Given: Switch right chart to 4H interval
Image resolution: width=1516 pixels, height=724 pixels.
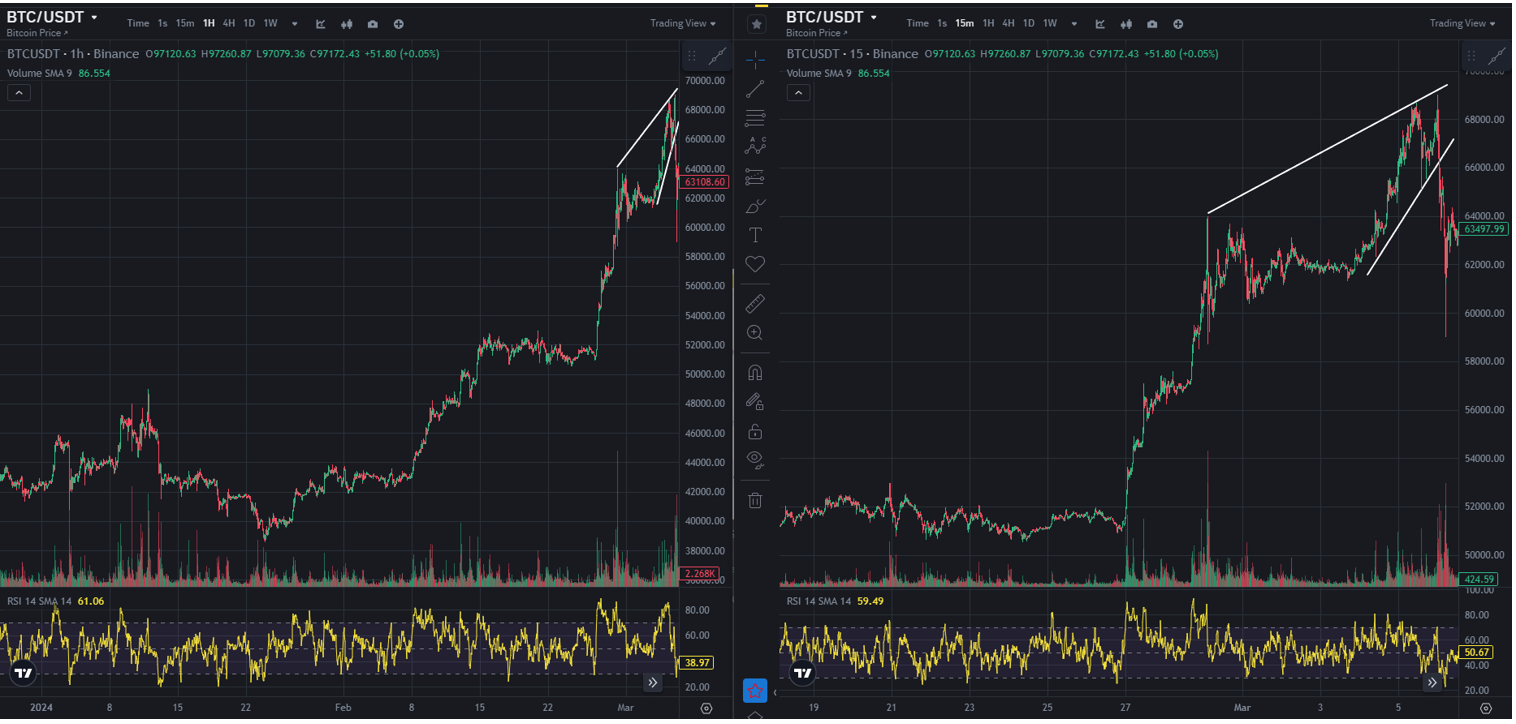Looking at the screenshot, I should point(1008,23).
